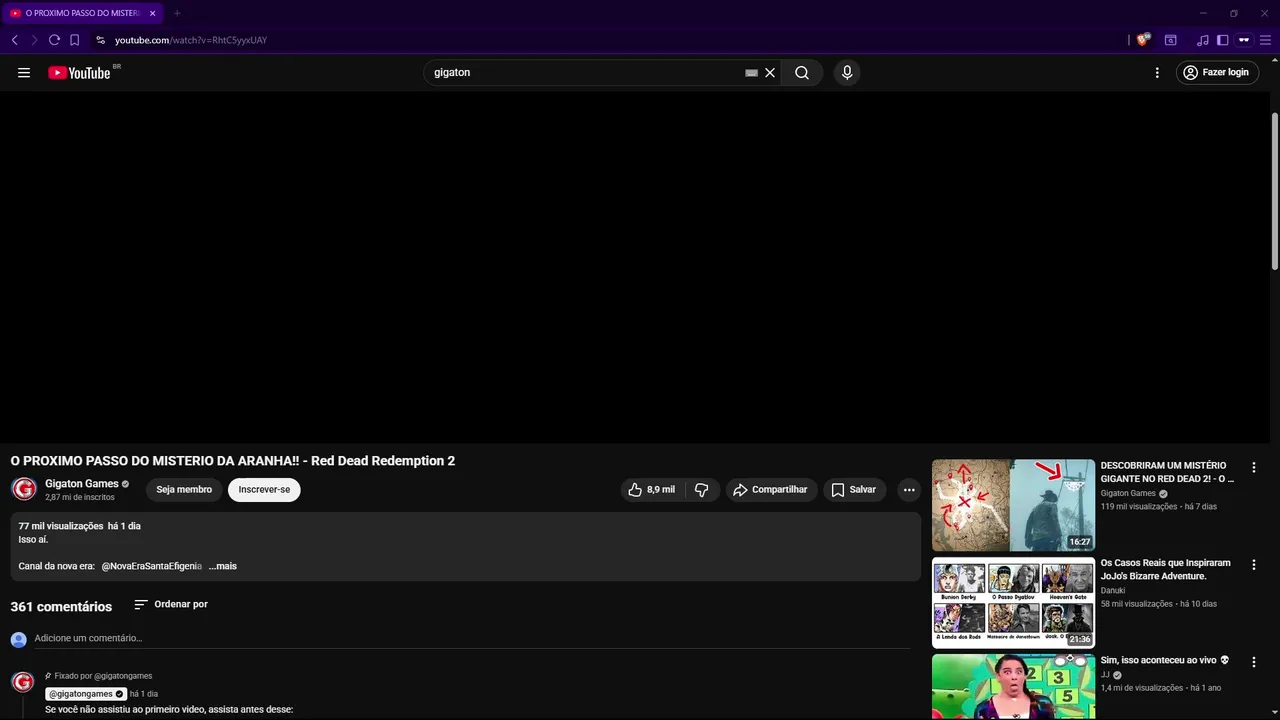Viewport: 1280px width, 720px height.
Task: Bookmark this page in the browser toolbar
Action: pos(74,40)
